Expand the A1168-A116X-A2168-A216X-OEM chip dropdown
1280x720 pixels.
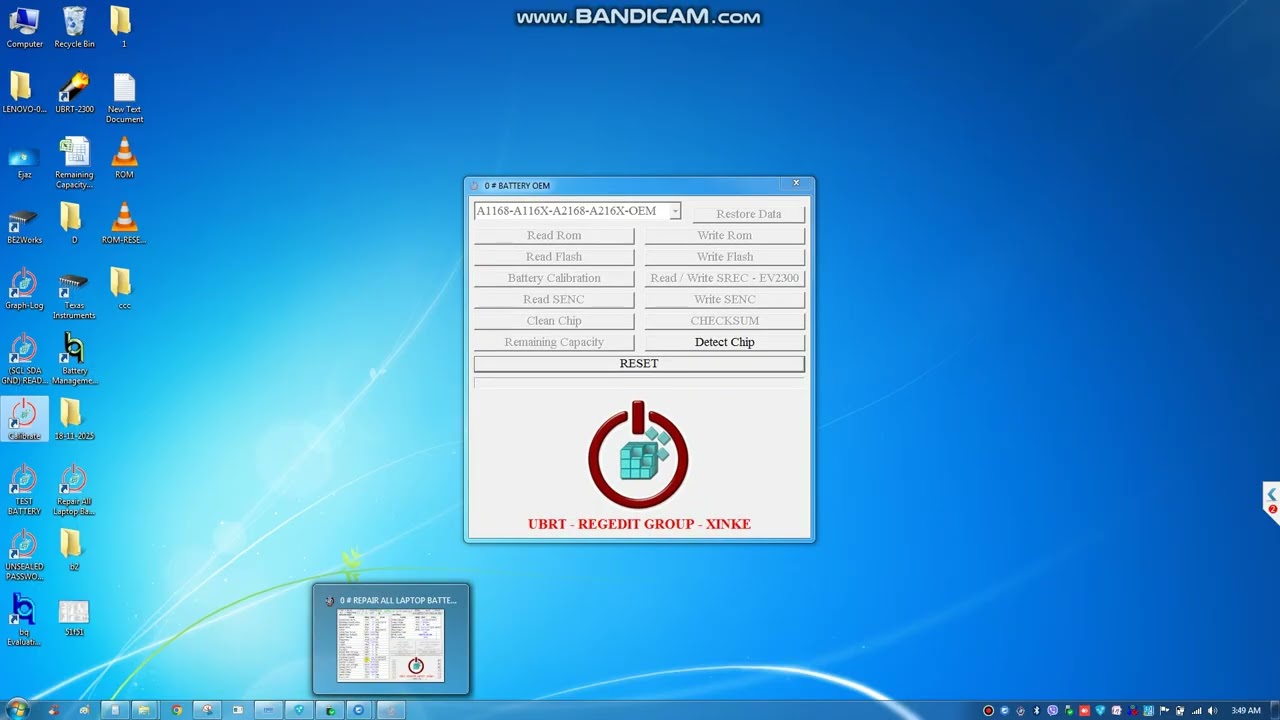click(x=675, y=211)
